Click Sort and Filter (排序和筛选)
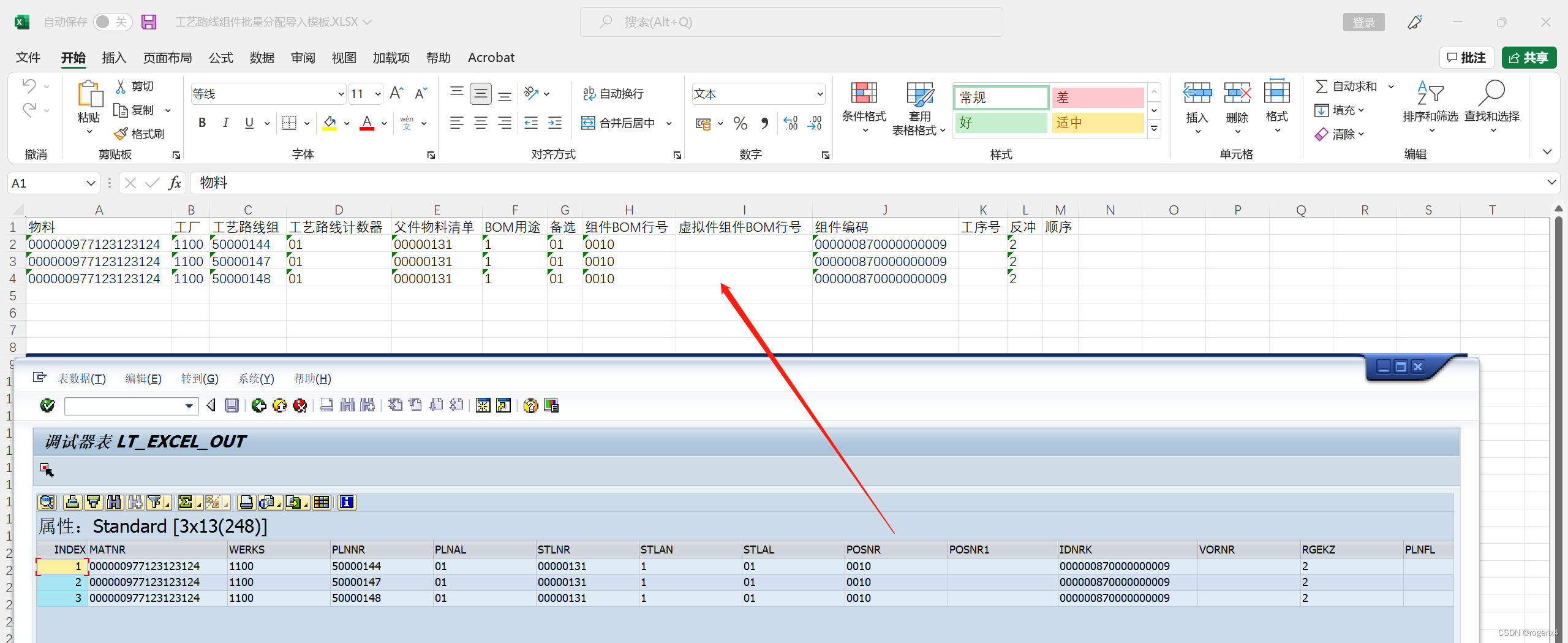The height and width of the screenshot is (643, 1568). (x=1430, y=107)
